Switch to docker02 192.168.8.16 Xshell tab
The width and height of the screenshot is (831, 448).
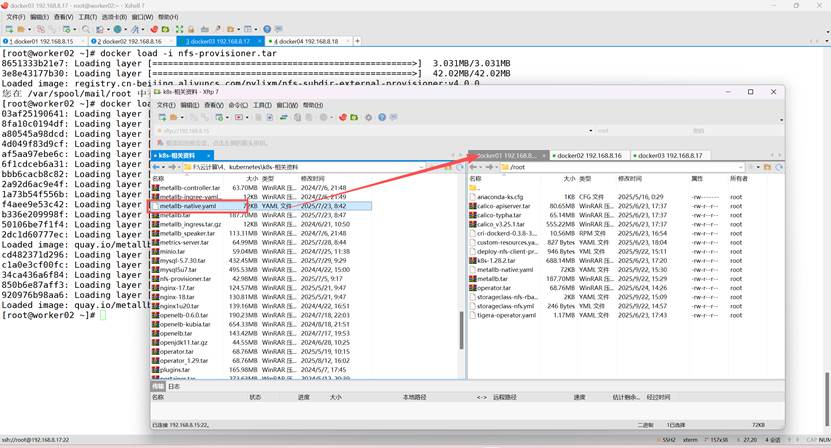click(130, 41)
